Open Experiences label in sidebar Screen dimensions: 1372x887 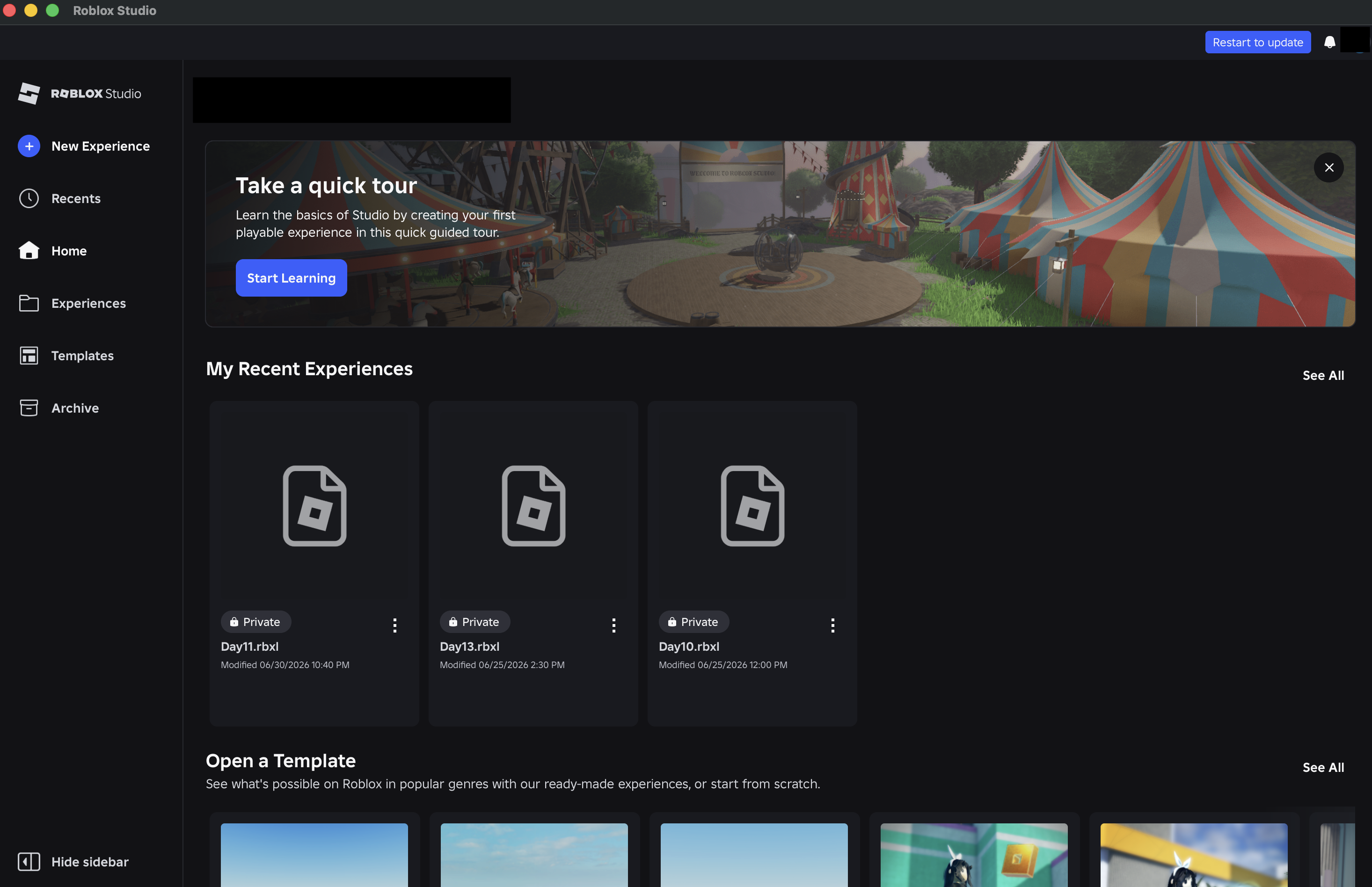tap(89, 304)
